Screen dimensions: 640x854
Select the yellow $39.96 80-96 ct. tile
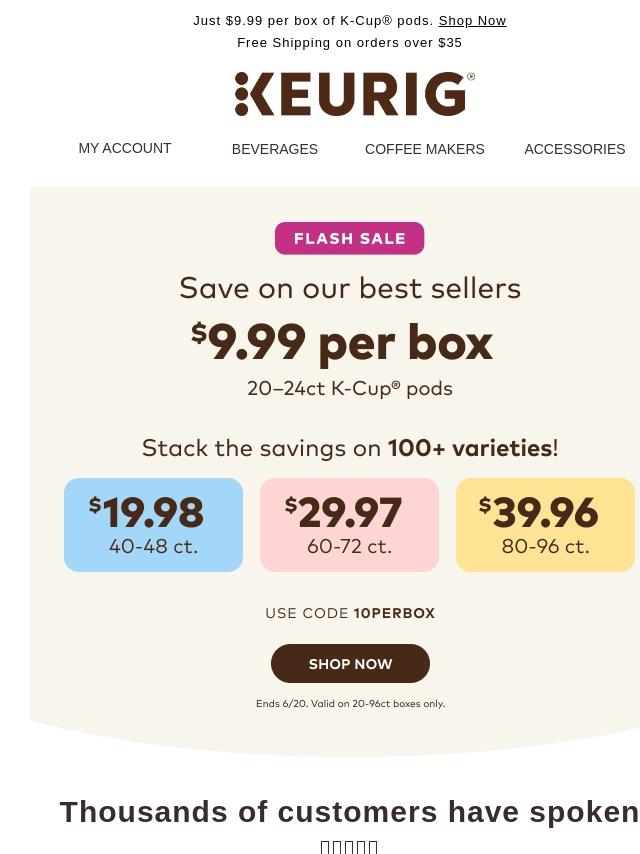545,525
